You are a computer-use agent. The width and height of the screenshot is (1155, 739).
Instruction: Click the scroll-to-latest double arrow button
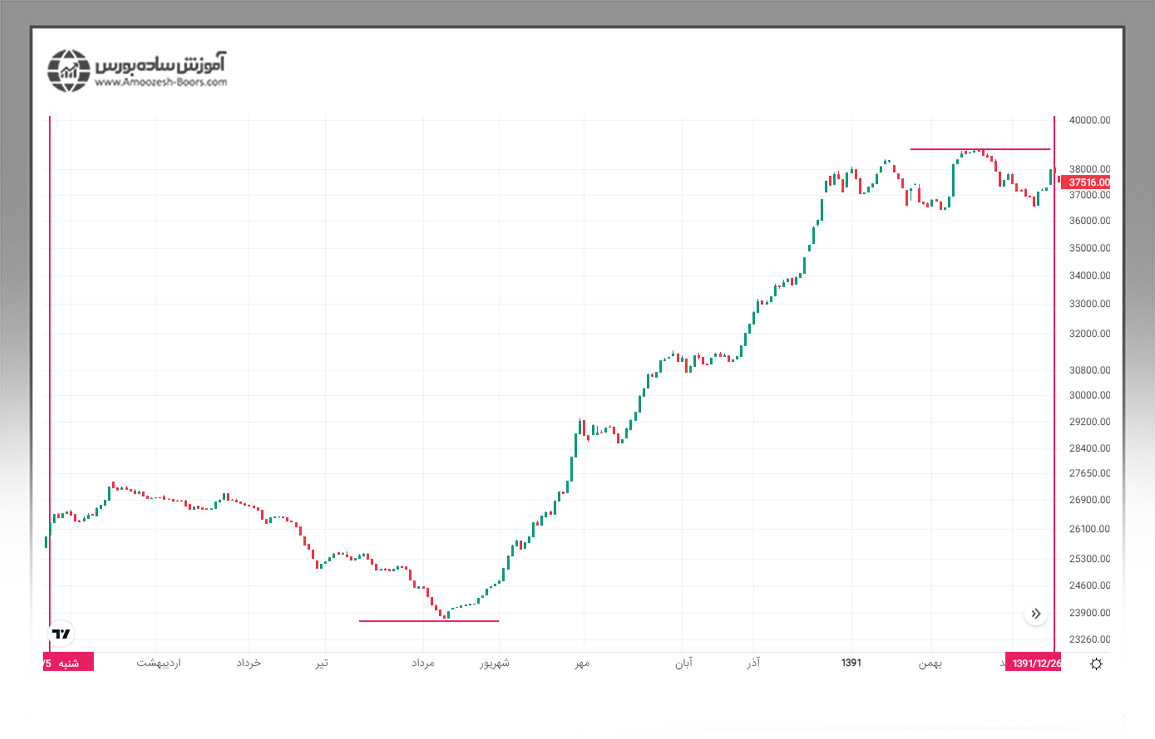(1036, 613)
